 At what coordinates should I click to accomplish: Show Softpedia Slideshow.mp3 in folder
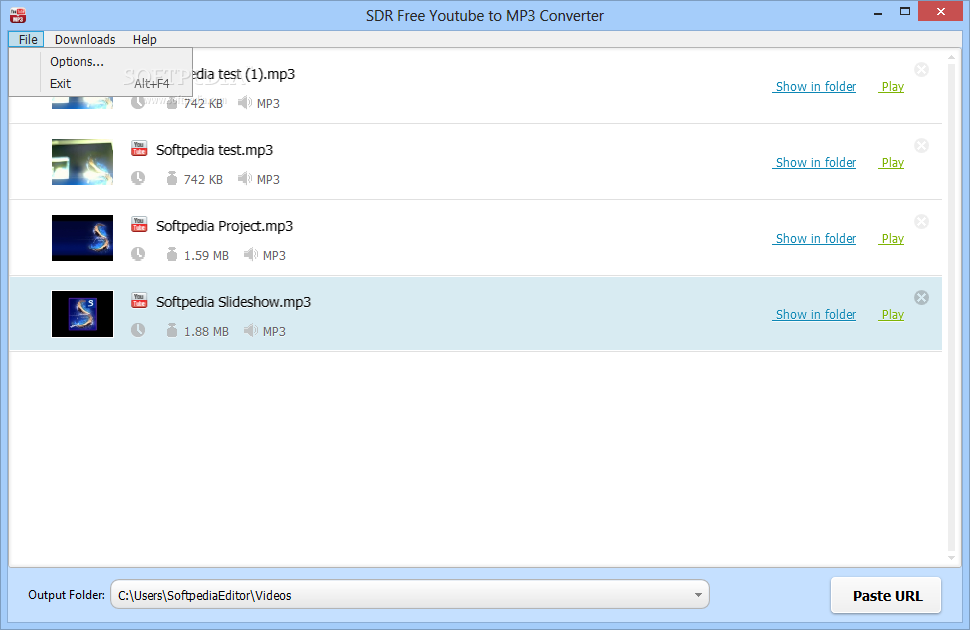click(x=815, y=315)
